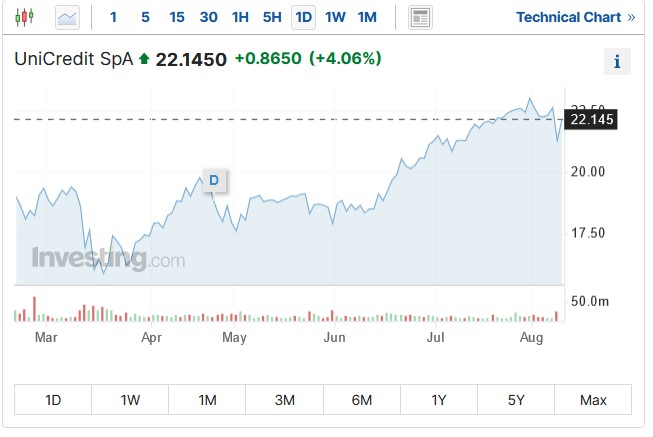Choose the 1M interval at top
Image resolution: width=653 pixels, height=437 pixels.
(x=367, y=17)
